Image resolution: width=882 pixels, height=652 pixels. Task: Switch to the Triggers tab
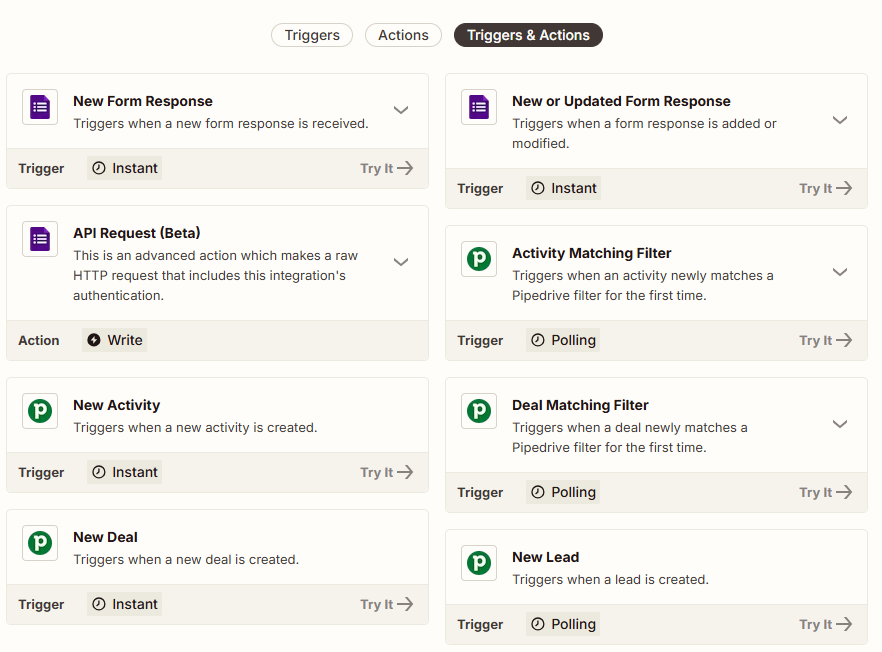311,35
